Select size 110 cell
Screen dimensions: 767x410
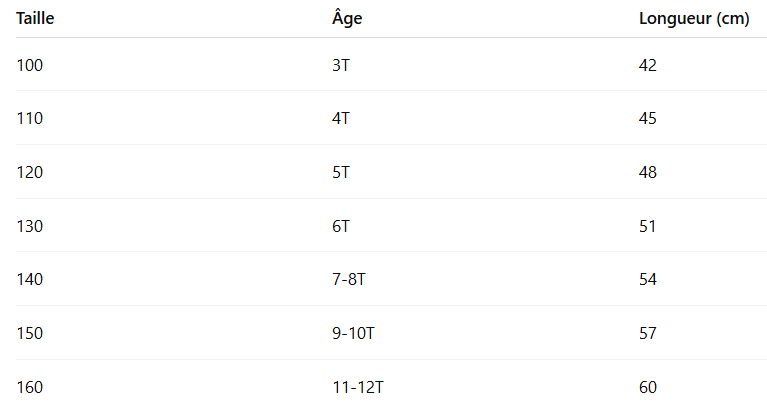30,118
